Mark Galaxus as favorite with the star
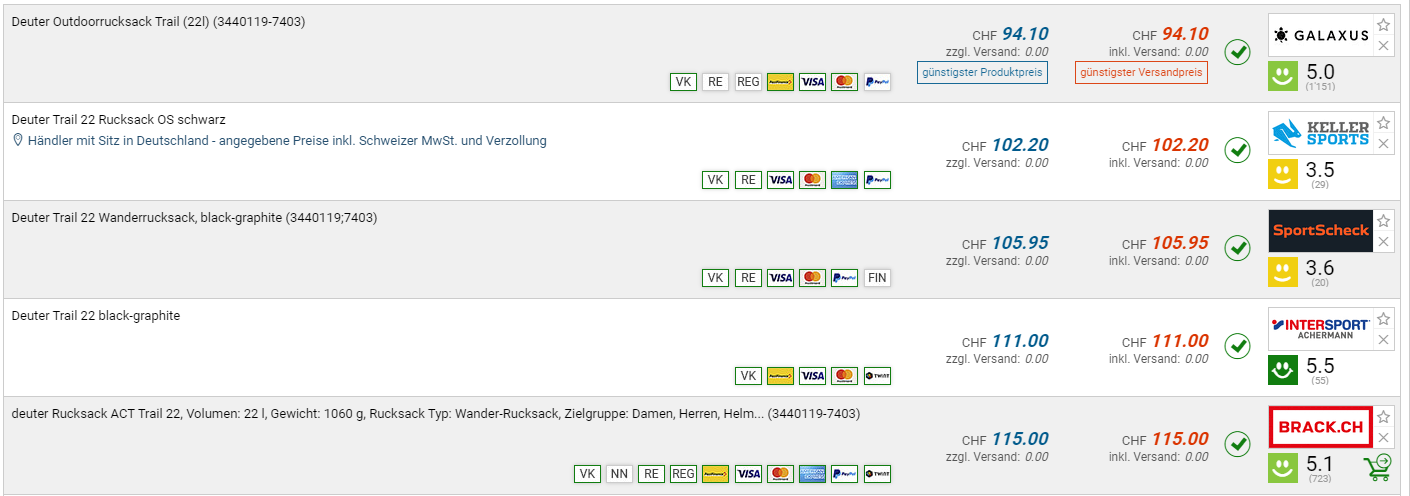This screenshot has height=496, width=1410. click(x=1383, y=25)
